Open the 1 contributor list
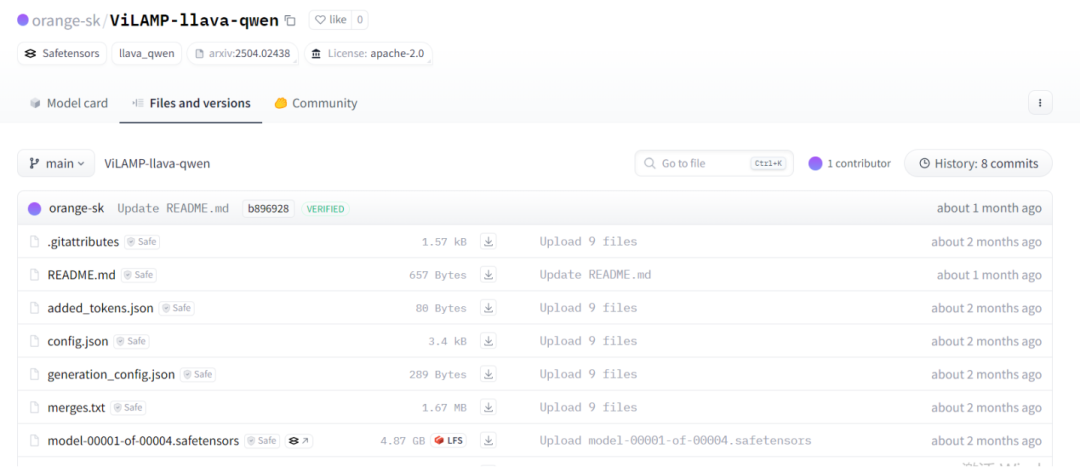The height and width of the screenshot is (467, 1080). click(850, 164)
